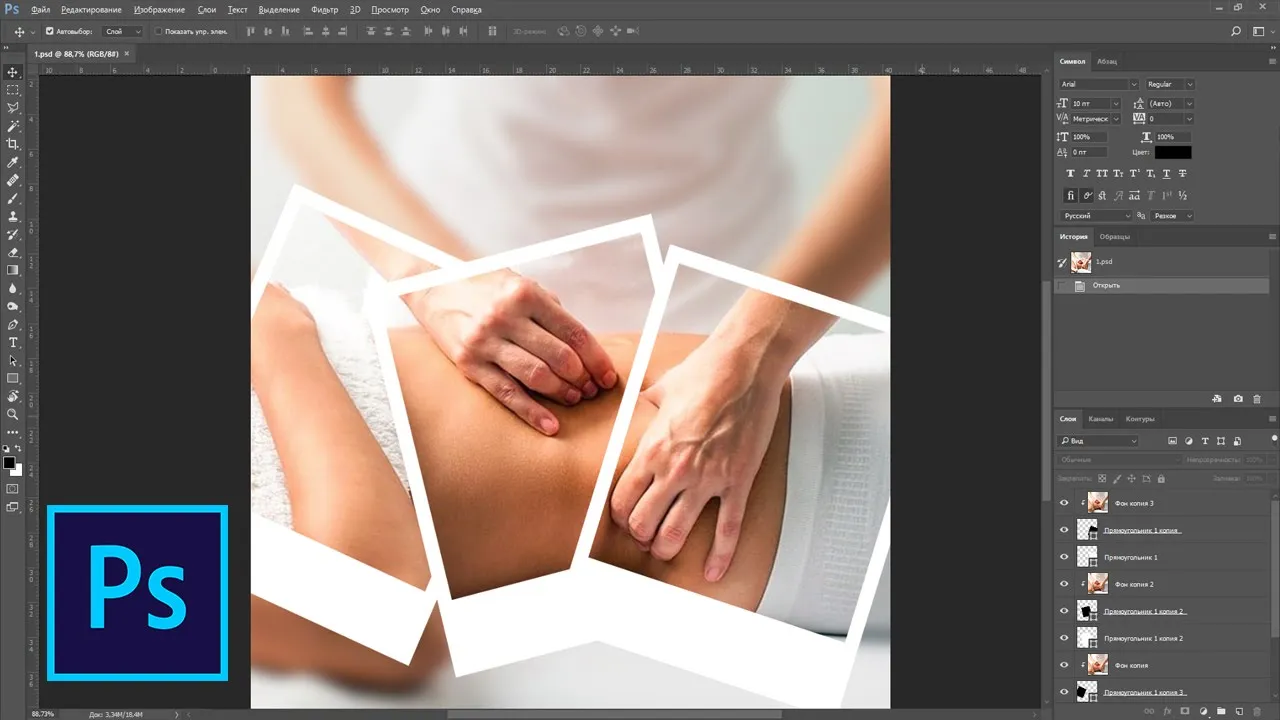1280x720 pixels.
Task: Click the 1.psd history snapshot thumbnail
Action: tap(1081, 262)
